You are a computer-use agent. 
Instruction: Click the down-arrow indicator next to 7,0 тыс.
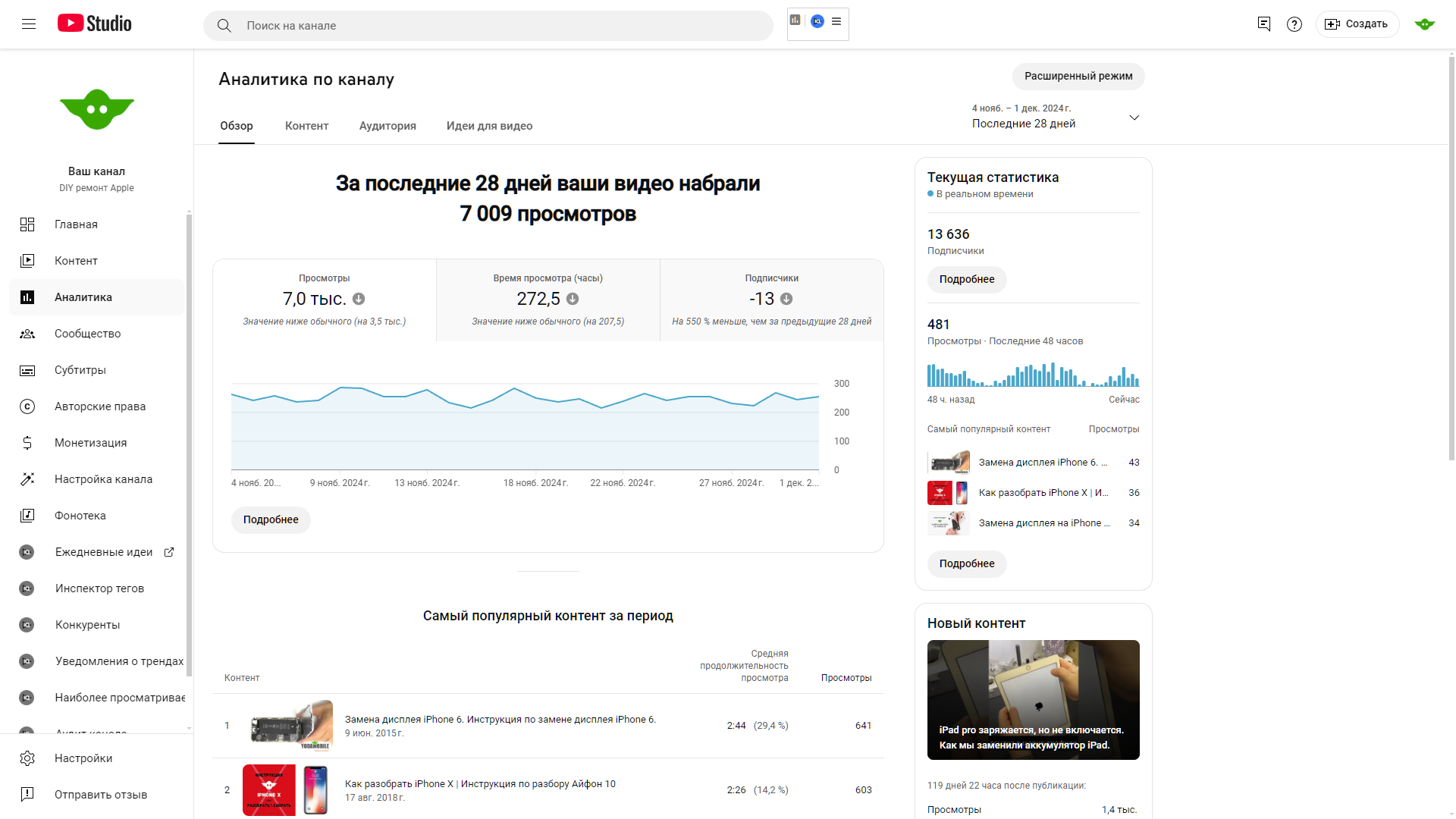point(359,300)
